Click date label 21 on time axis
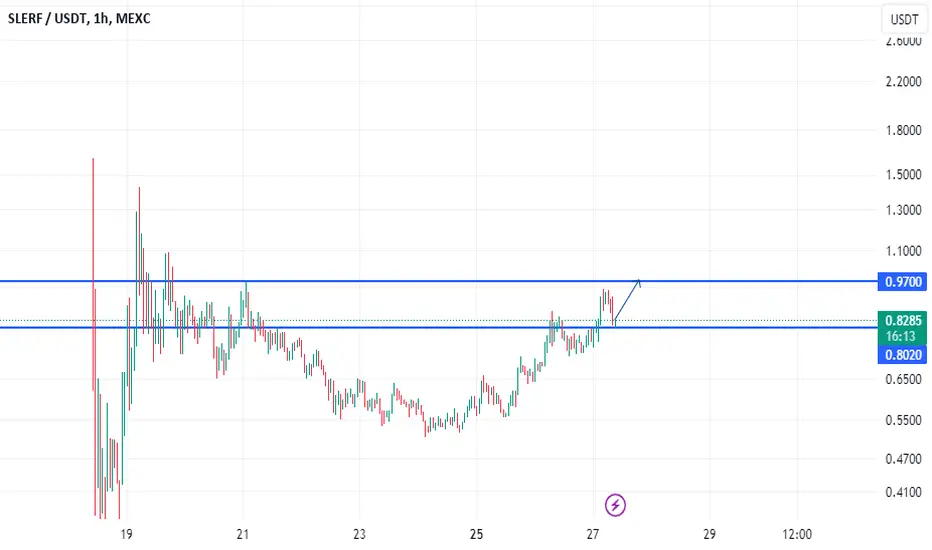This screenshot has width=932, height=550. pyautogui.click(x=243, y=534)
